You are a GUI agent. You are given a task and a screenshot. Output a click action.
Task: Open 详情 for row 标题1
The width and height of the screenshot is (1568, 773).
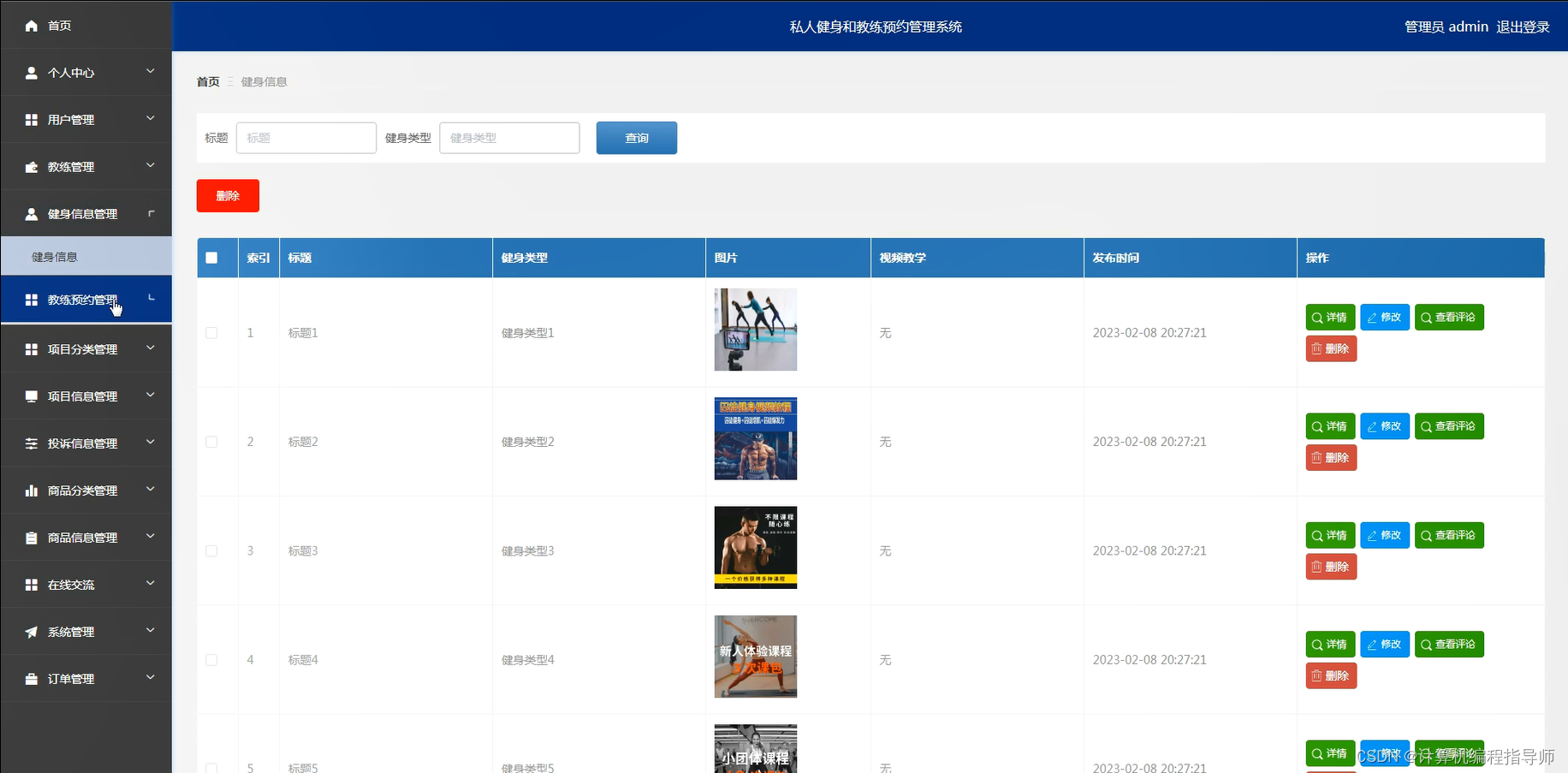tap(1330, 318)
